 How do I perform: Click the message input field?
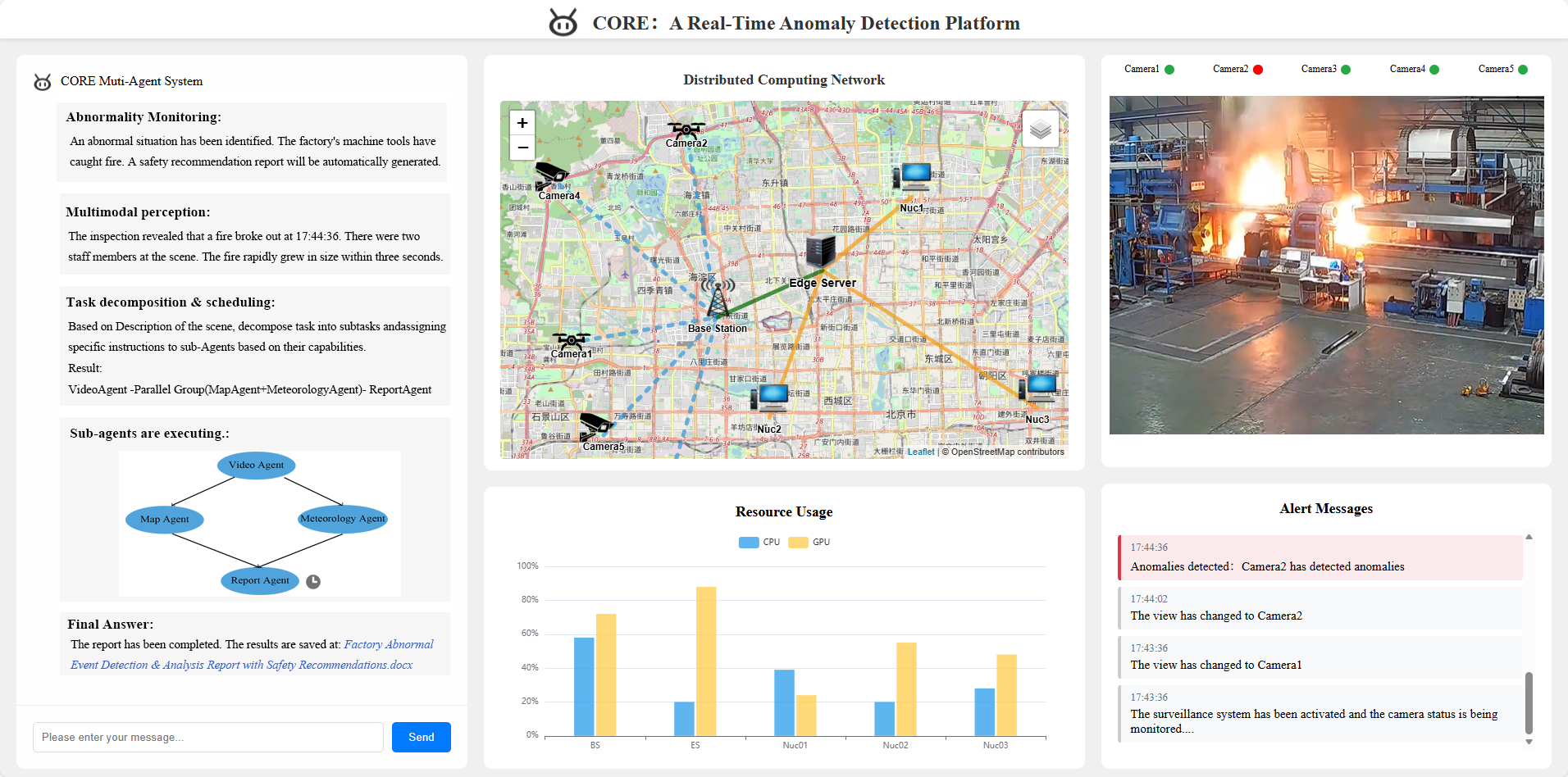click(208, 738)
